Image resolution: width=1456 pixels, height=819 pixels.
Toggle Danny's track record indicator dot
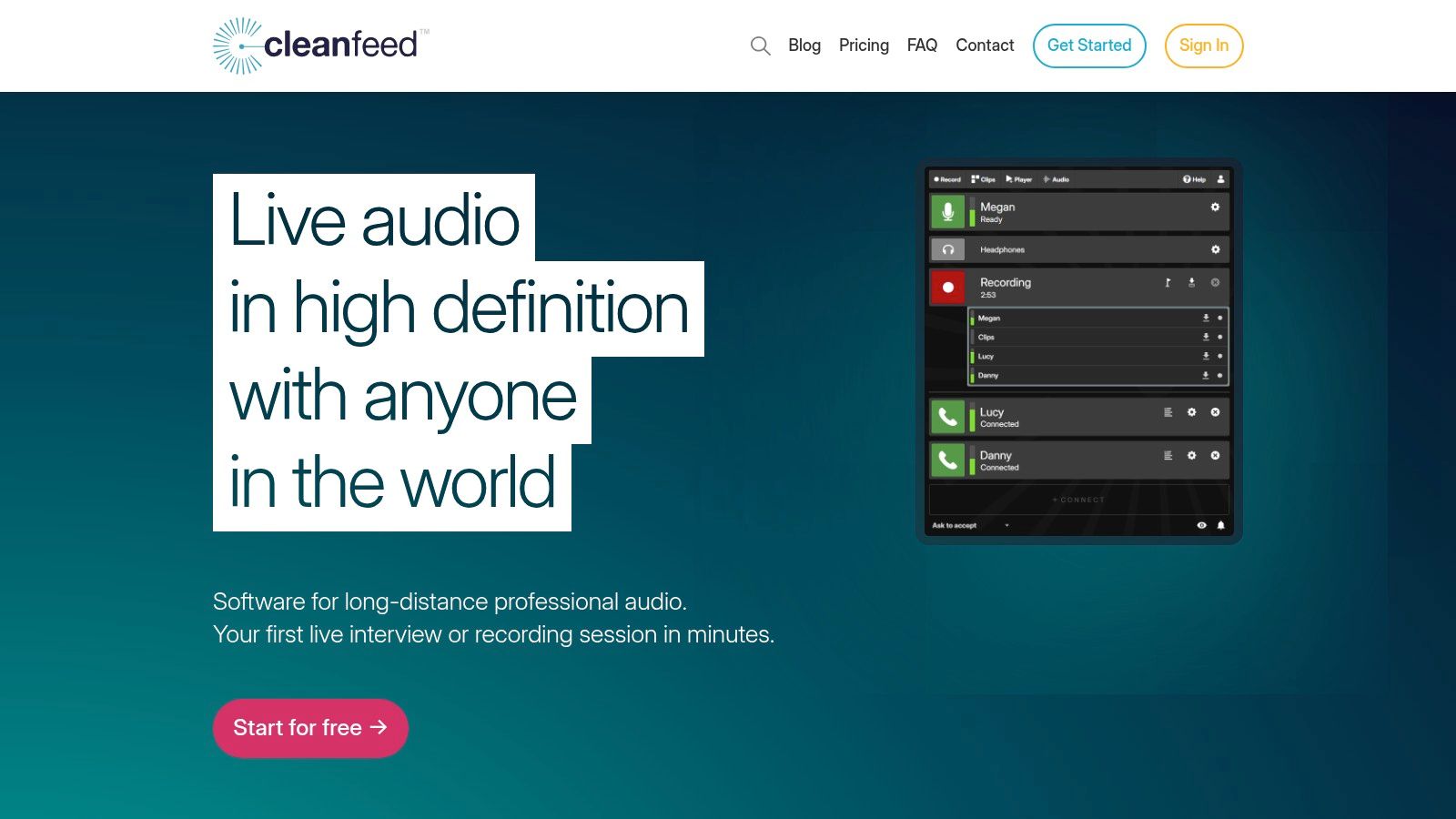pos(1219,376)
